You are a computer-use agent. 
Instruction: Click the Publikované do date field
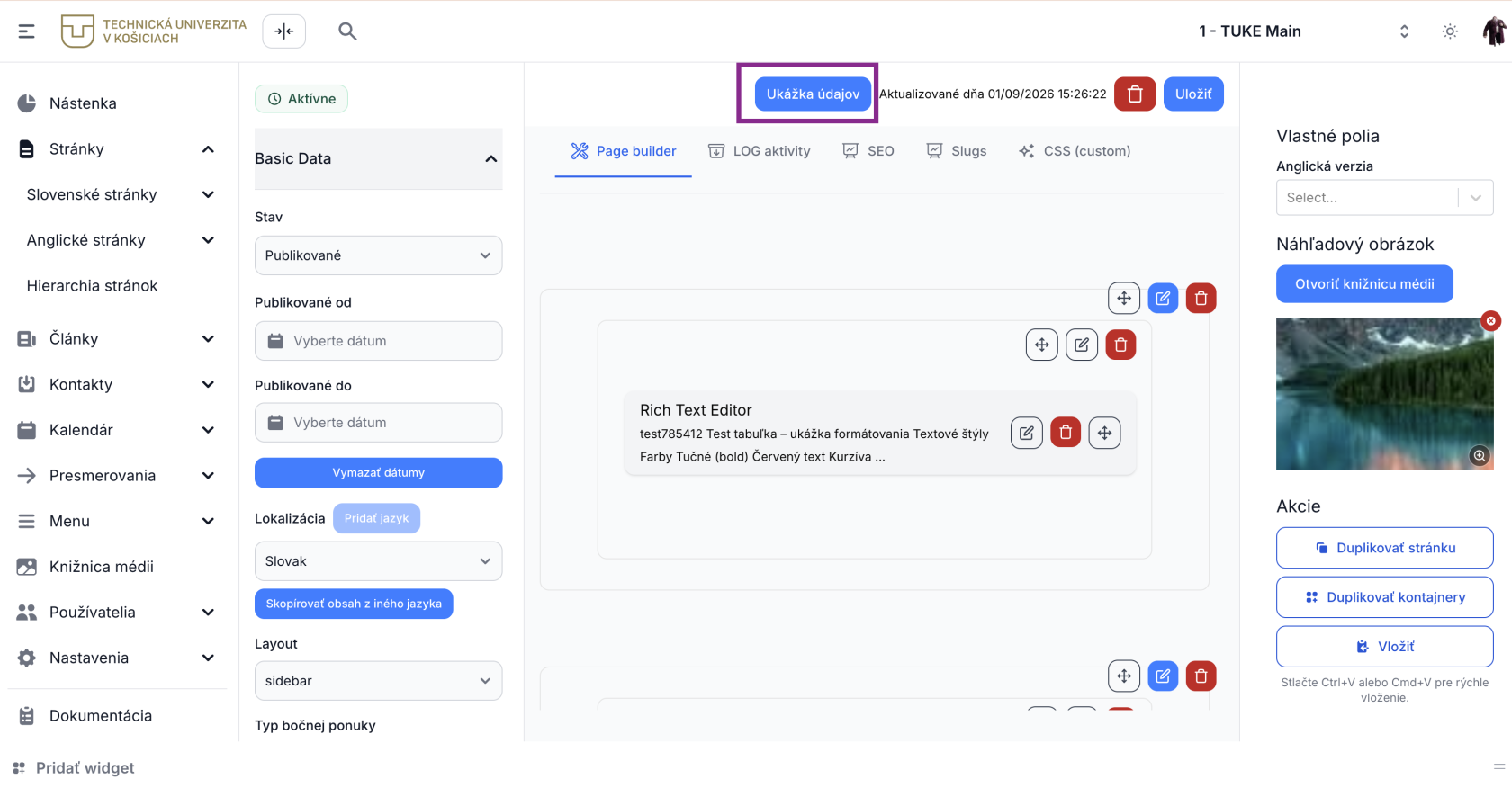(x=378, y=423)
